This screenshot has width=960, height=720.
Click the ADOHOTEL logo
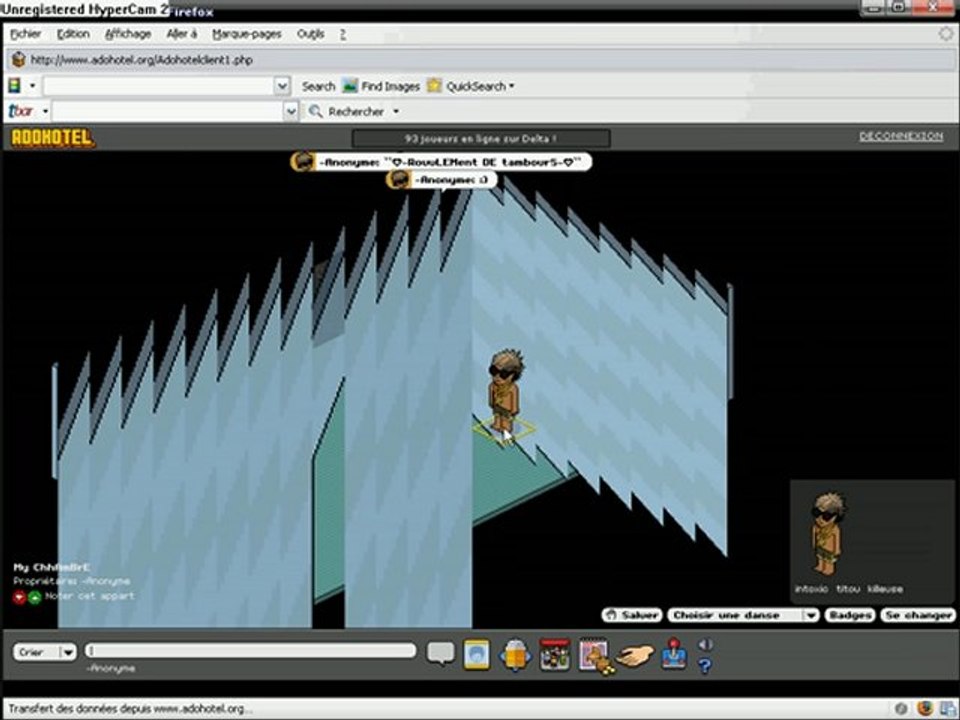[x=53, y=138]
